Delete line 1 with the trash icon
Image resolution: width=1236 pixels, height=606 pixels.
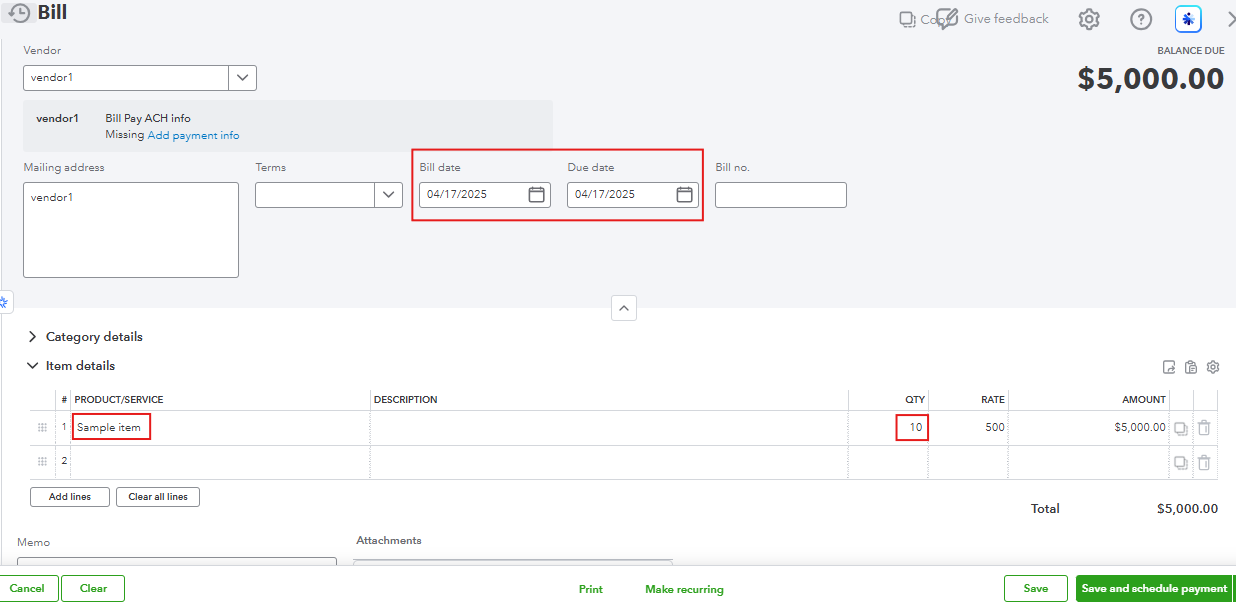[x=1204, y=428]
